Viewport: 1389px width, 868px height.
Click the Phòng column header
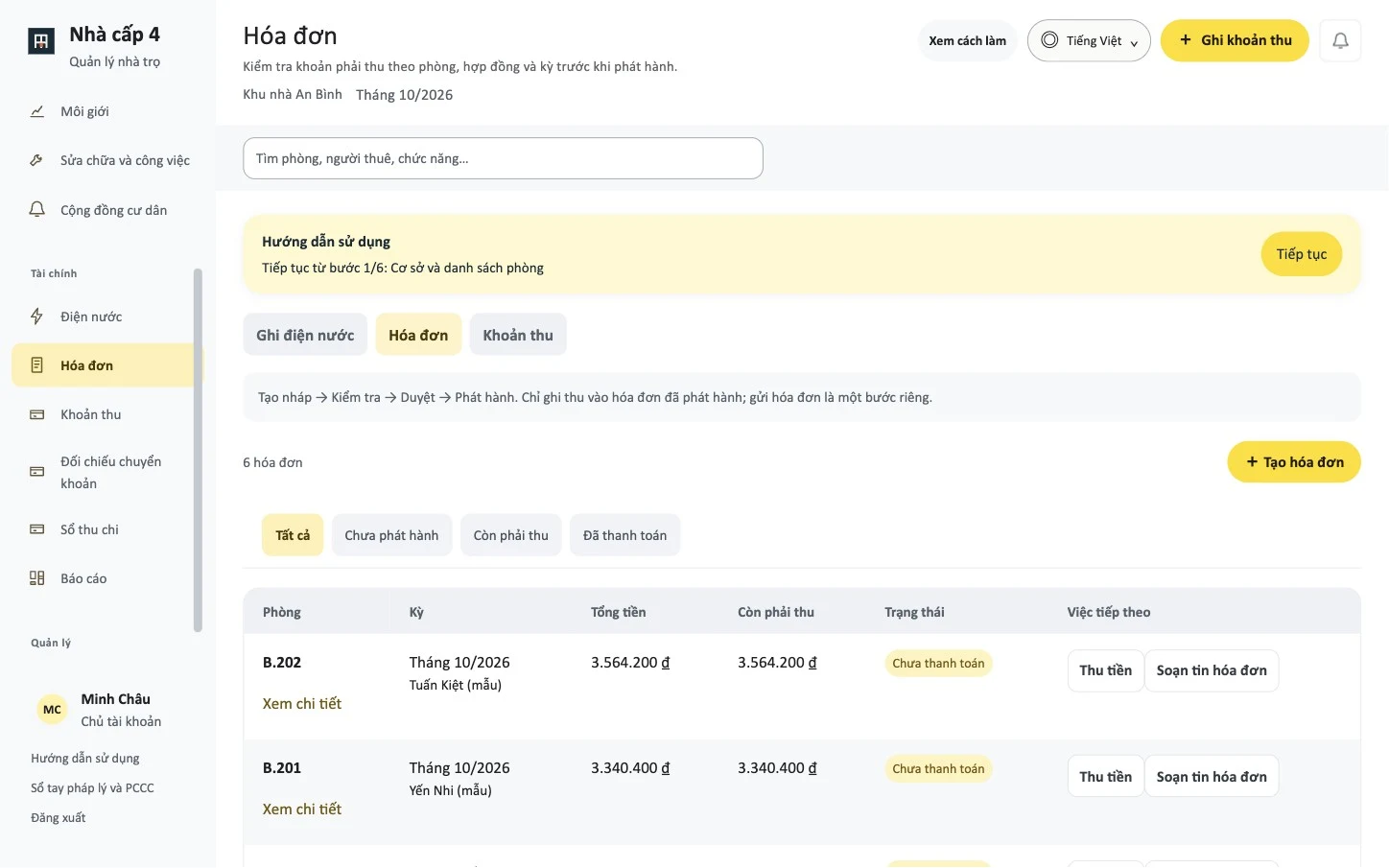point(282,612)
